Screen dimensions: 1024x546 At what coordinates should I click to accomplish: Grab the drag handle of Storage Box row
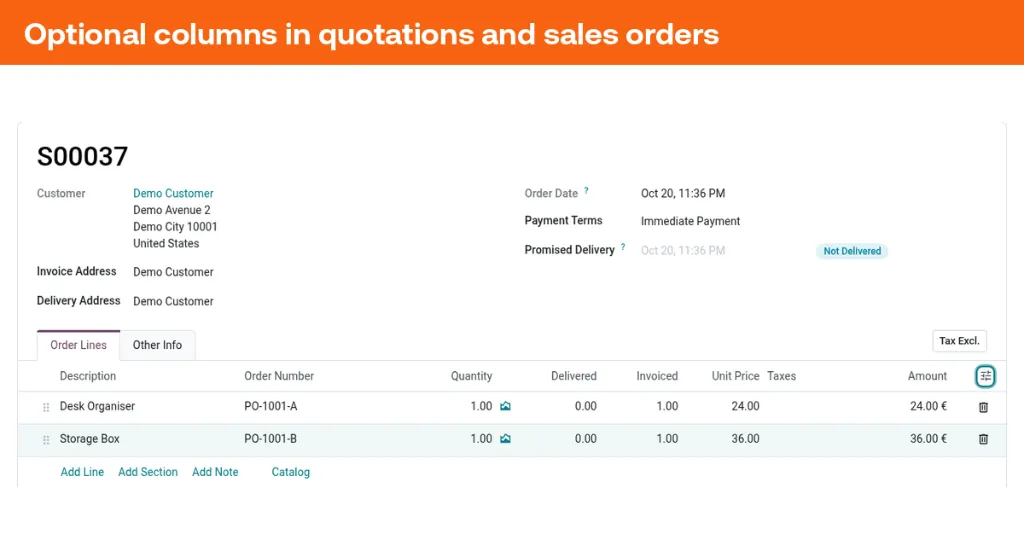[x=46, y=440]
